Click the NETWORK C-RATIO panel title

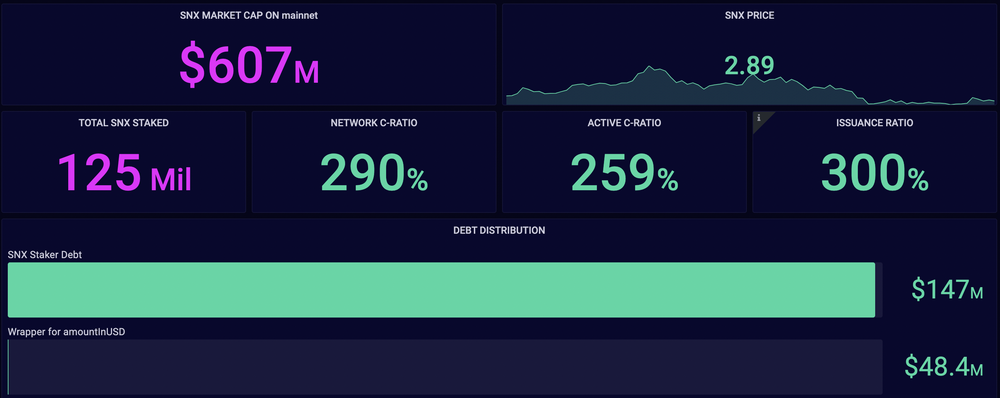[x=374, y=123]
